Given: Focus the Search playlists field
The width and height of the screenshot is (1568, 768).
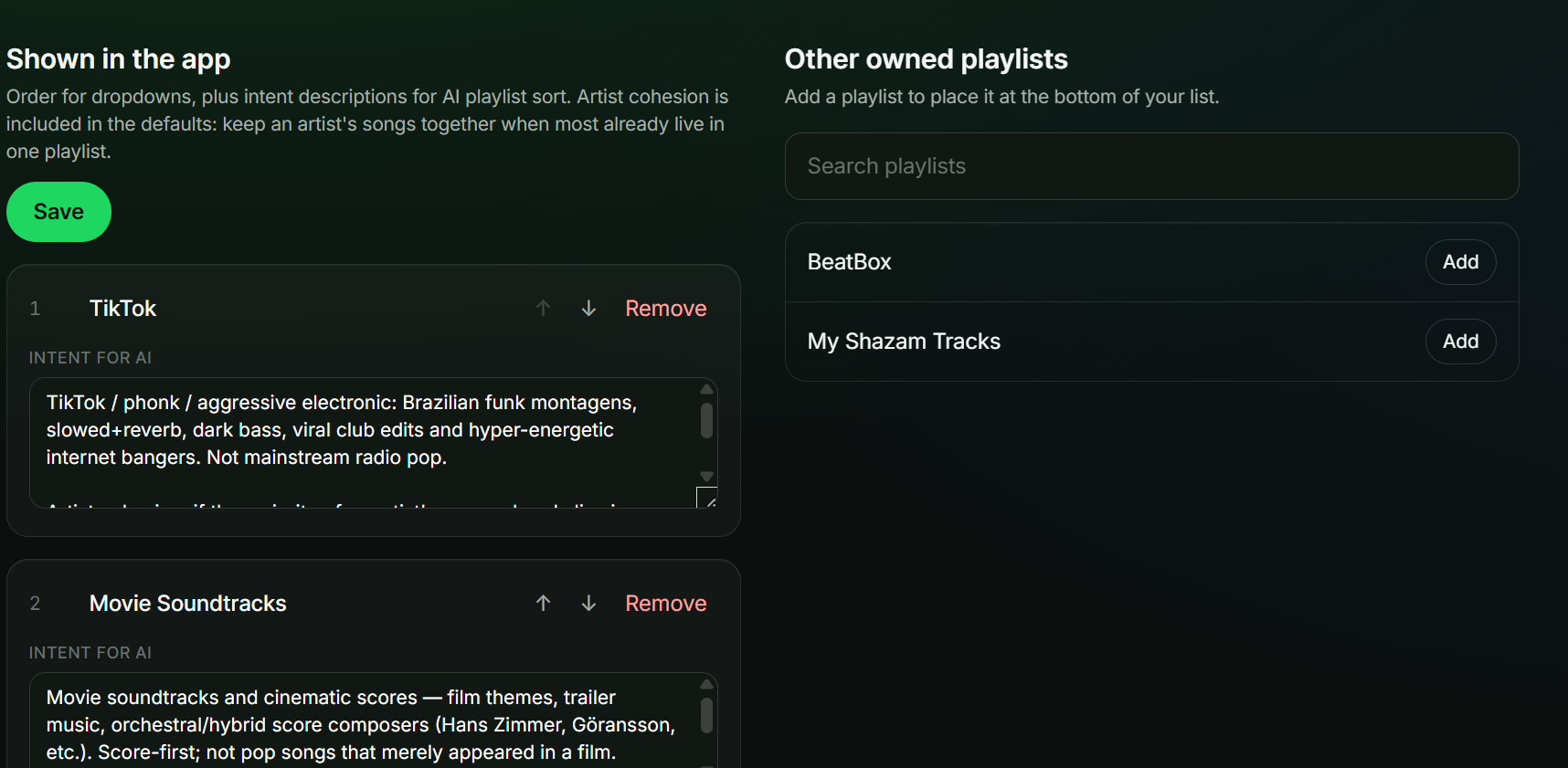Looking at the screenshot, I should coord(1151,166).
